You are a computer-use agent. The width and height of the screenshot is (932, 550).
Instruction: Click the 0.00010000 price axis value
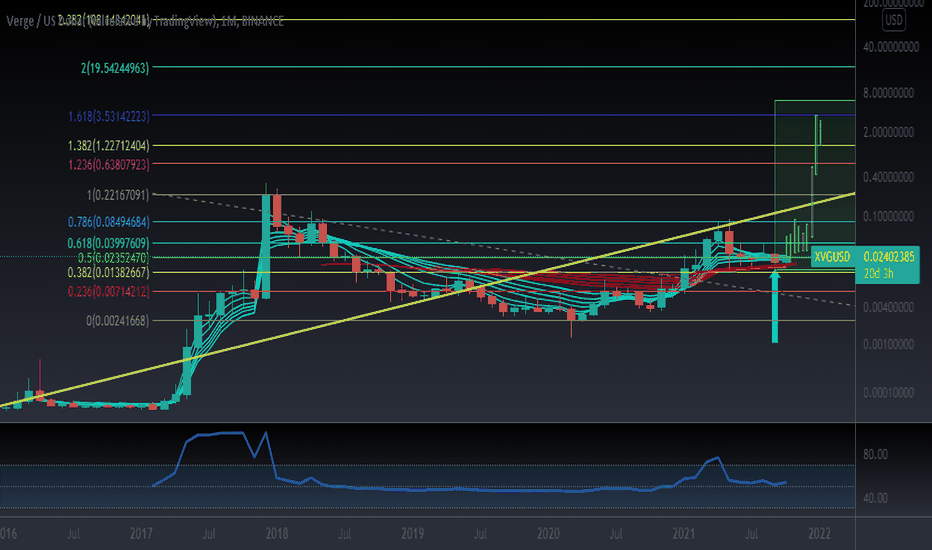(x=889, y=393)
